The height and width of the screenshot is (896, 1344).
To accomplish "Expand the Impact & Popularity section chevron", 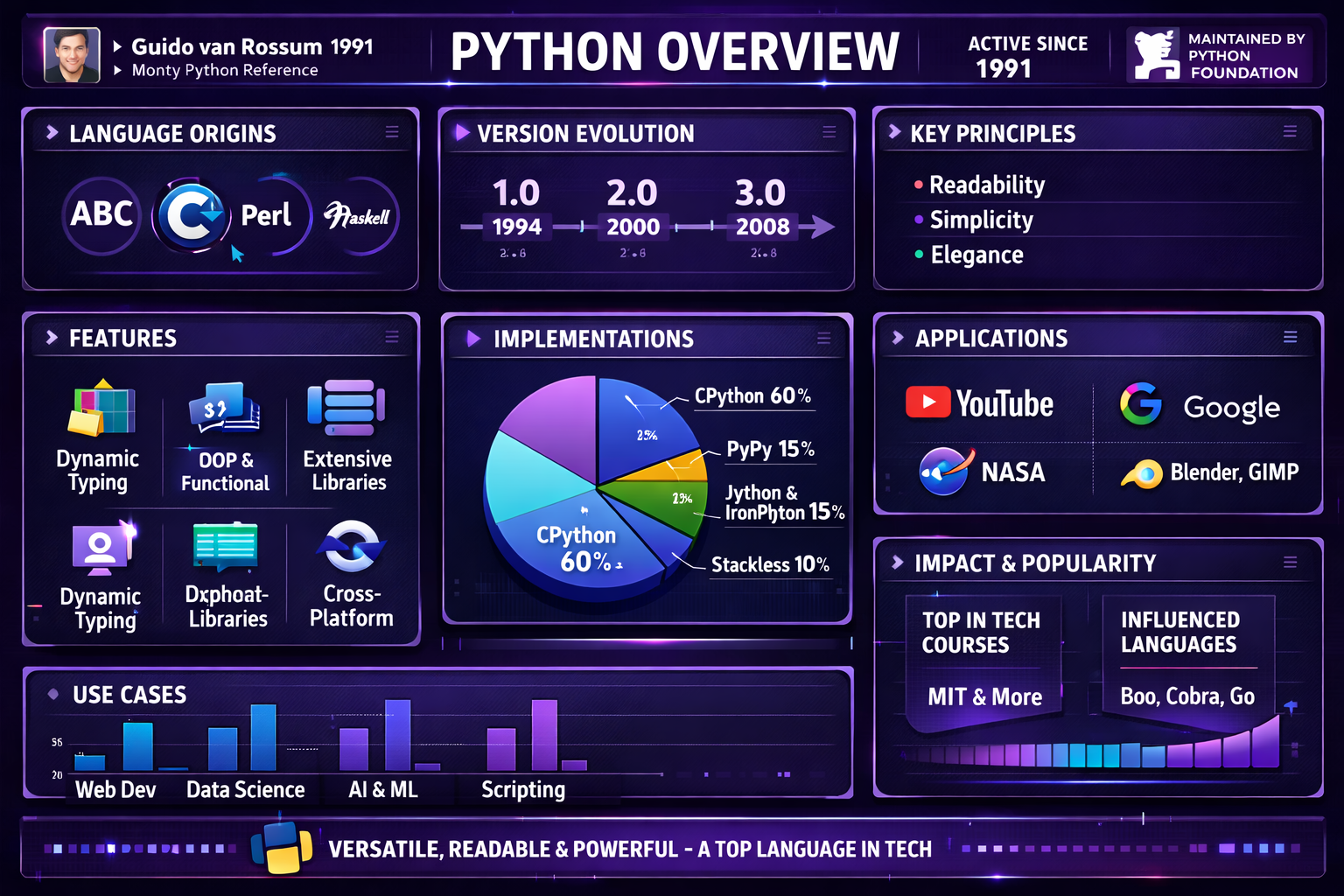I will coord(898,562).
